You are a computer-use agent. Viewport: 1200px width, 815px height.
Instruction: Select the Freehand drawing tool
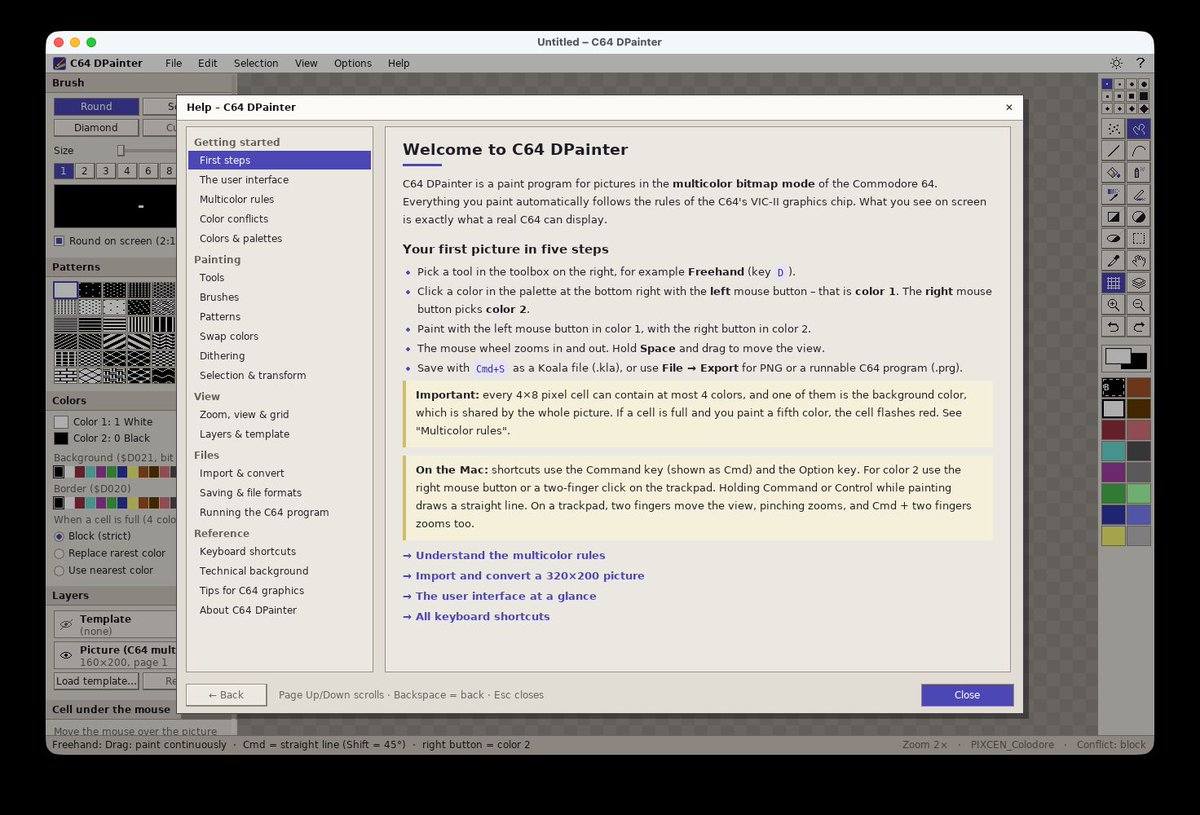pos(1138,129)
